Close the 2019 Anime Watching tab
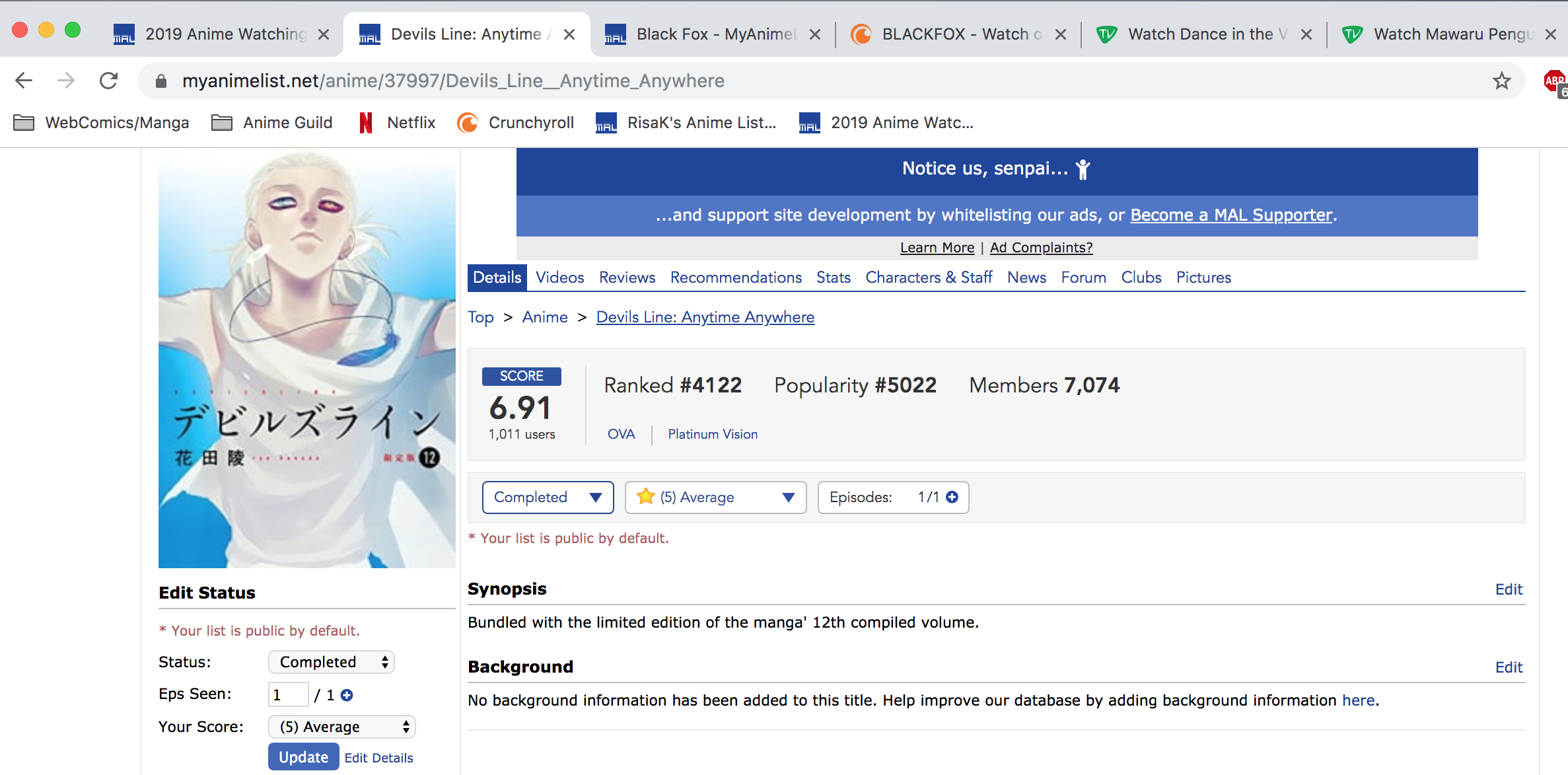Image resolution: width=1568 pixels, height=775 pixels. pos(324,34)
